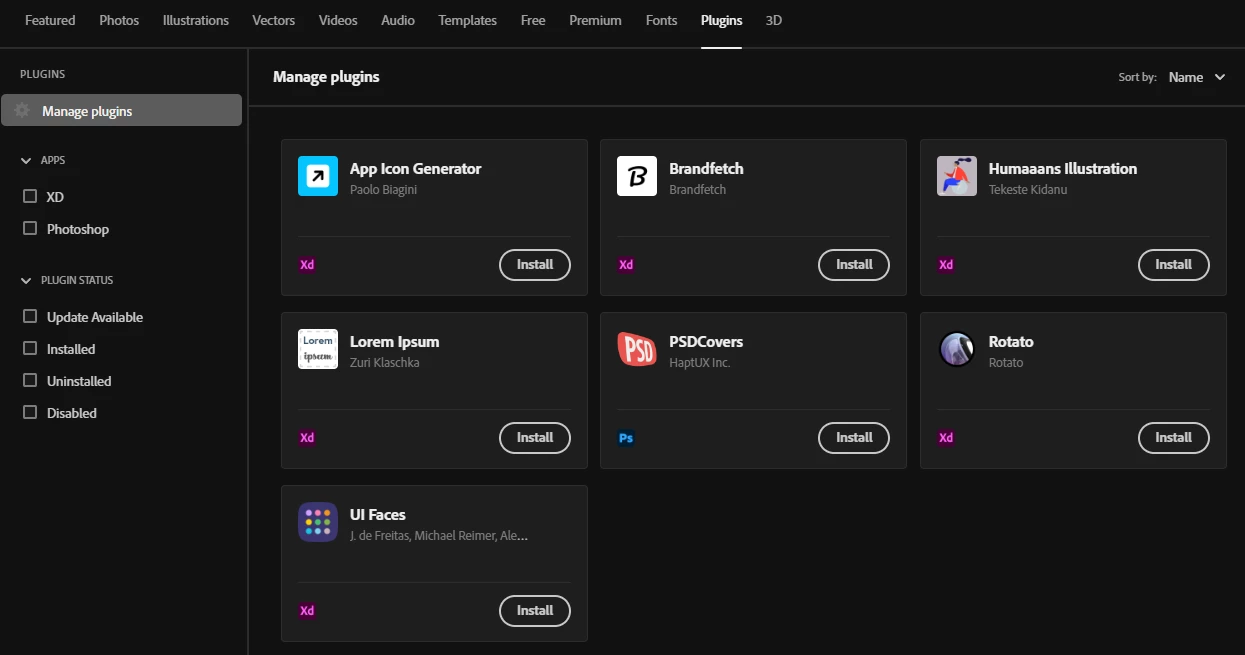This screenshot has width=1245, height=655.
Task: Select Manage plugins in the sidebar
Action: point(121,110)
